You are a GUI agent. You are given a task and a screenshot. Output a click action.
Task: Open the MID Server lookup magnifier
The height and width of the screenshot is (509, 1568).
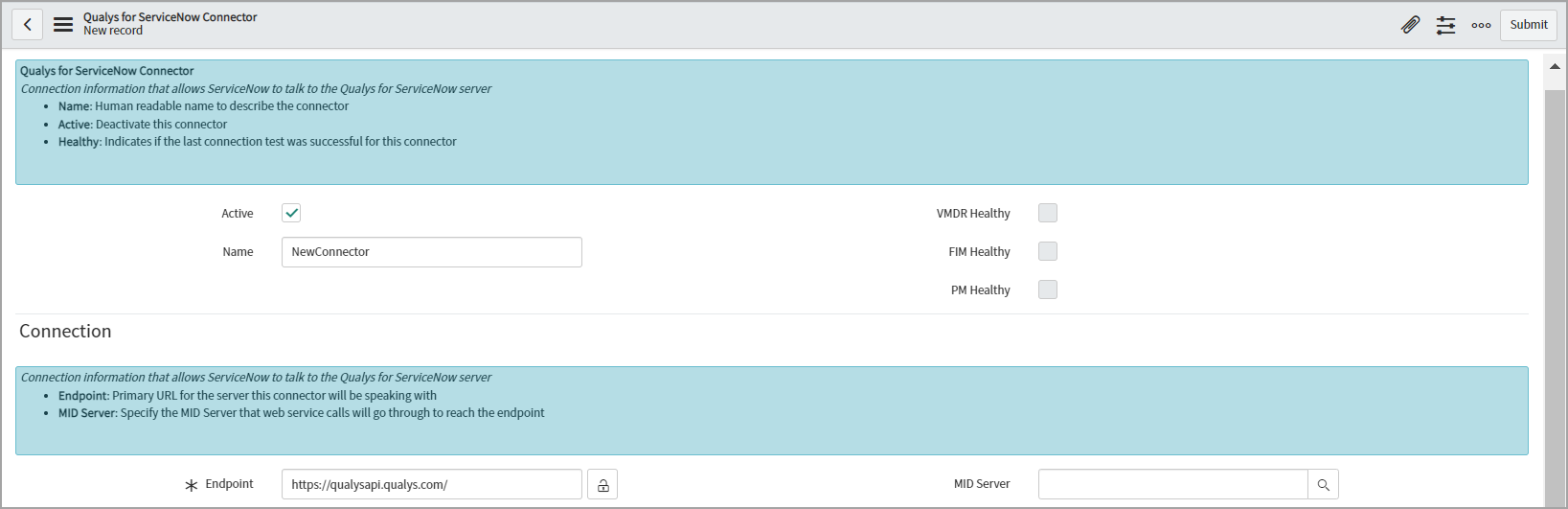click(x=1323, y=484)
